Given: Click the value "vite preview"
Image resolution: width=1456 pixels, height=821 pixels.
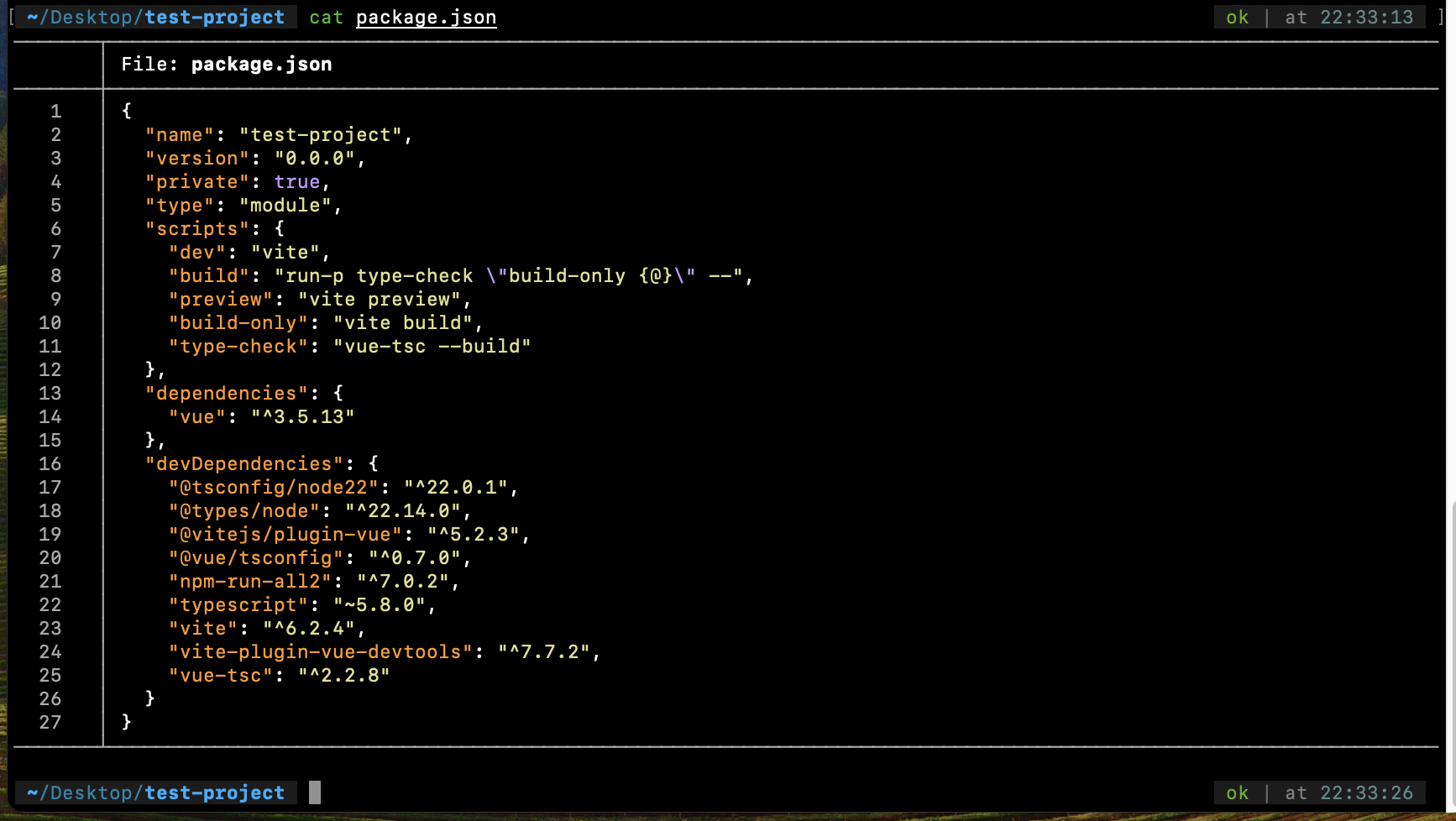Looking at the screenshot, I should pos(380,300).
